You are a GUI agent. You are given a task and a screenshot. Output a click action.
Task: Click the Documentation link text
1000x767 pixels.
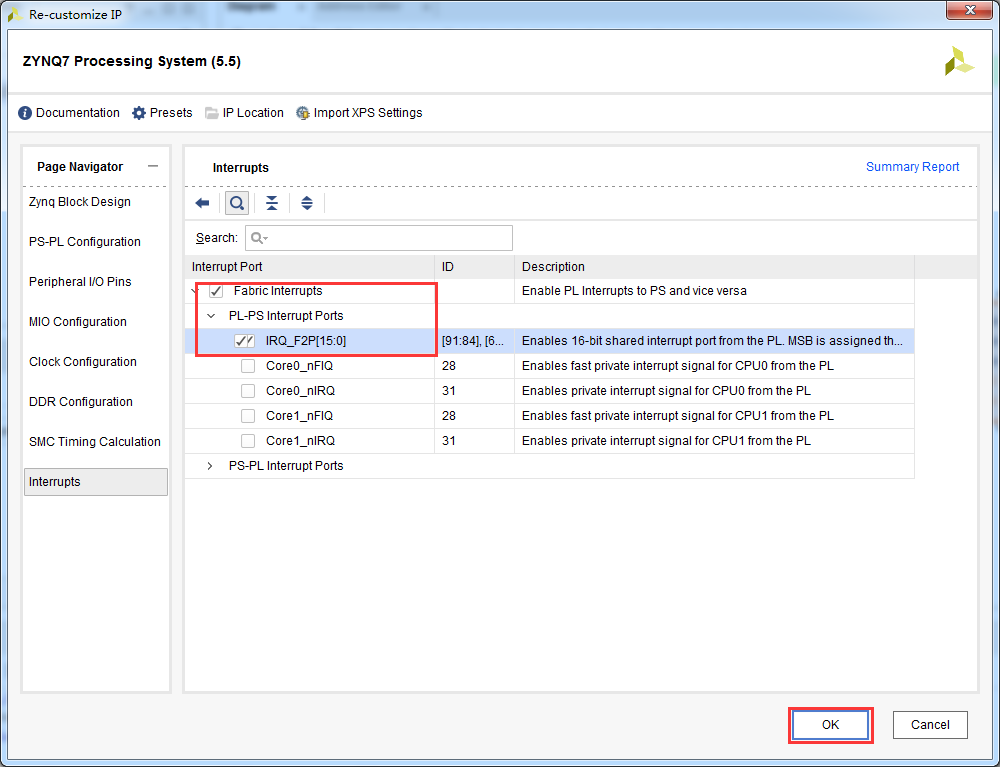click(x=78, y=113)
